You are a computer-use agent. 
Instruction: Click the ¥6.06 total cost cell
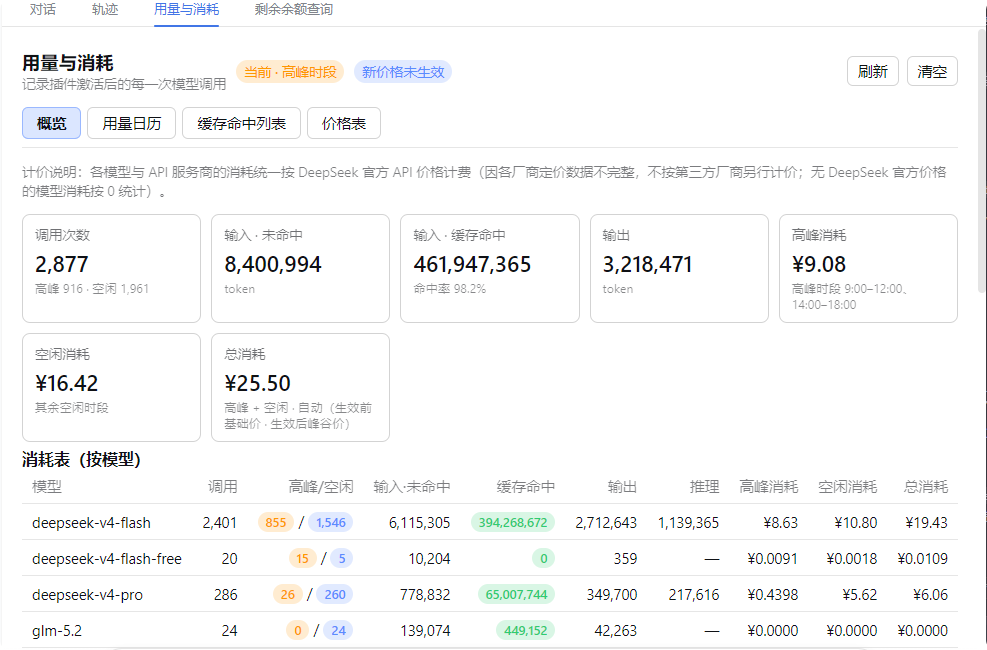930,595
